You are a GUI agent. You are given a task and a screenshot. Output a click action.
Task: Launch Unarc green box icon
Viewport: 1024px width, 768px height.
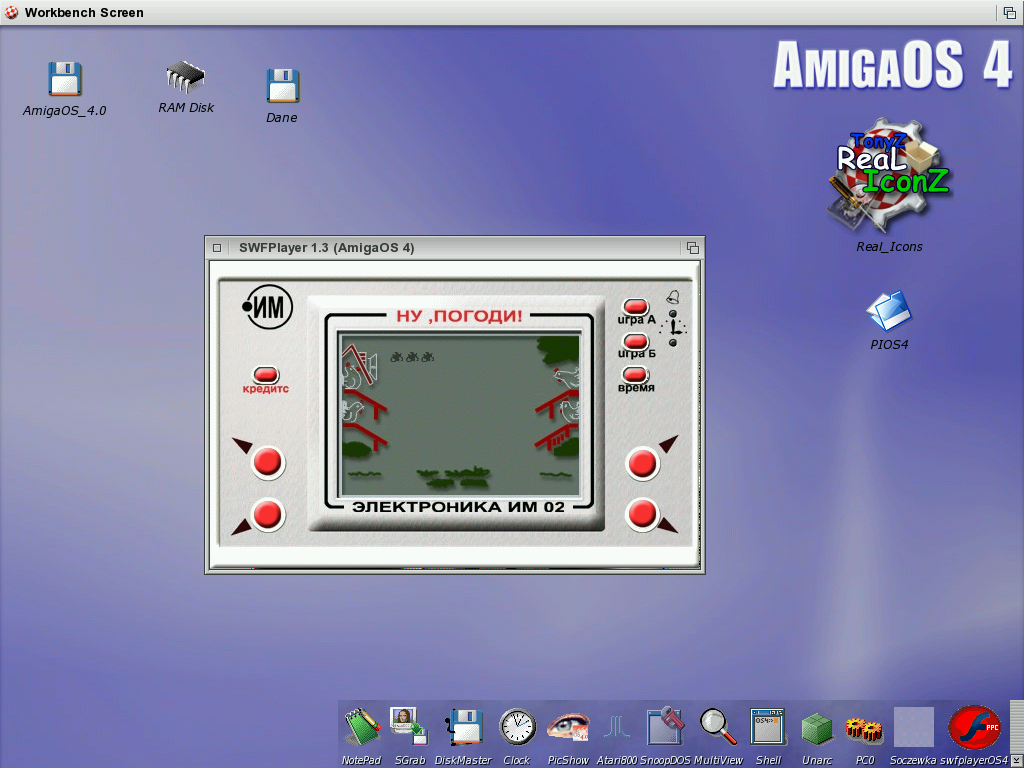pyautogui.click(x=817, y=729)
